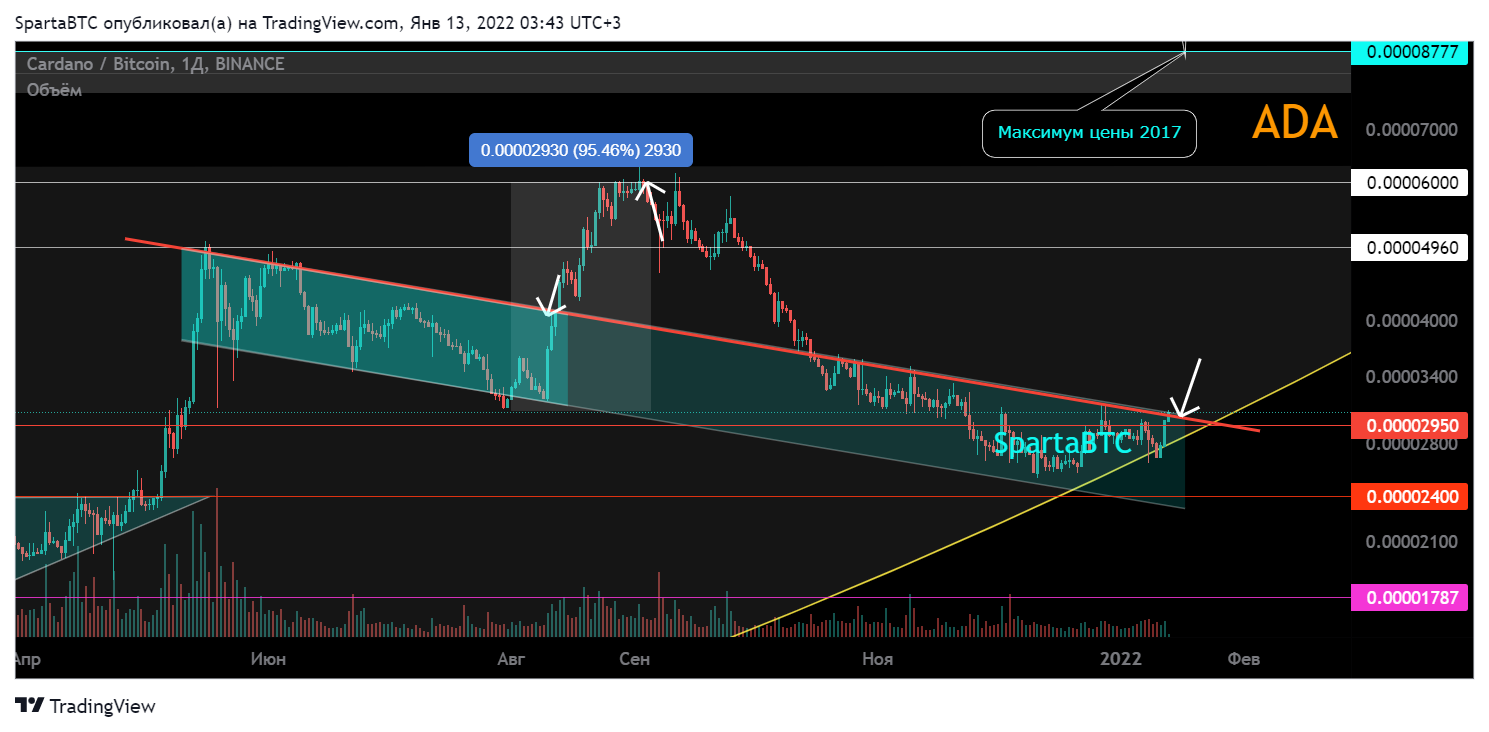1489x732 pixels.
Task: Click the Максимум цены 2017 callout
Action: (x=1089, y=133)
